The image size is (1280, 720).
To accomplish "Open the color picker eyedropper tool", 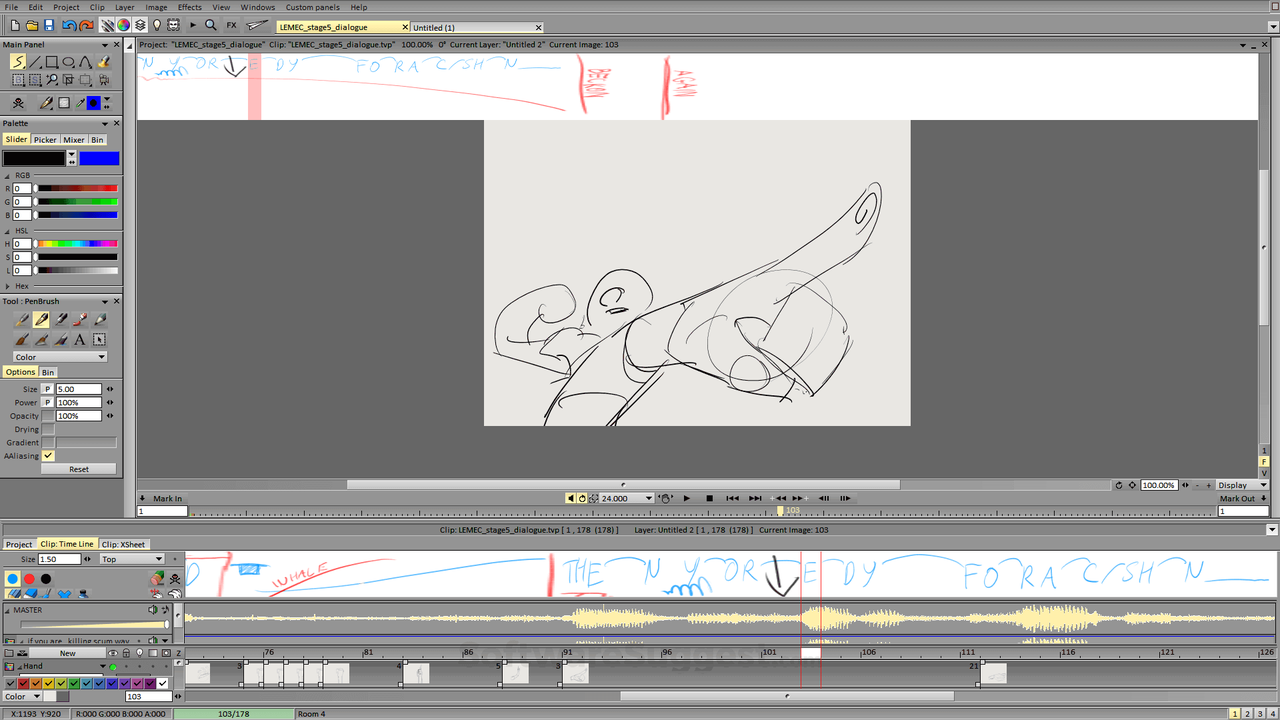I will point(78,102).
